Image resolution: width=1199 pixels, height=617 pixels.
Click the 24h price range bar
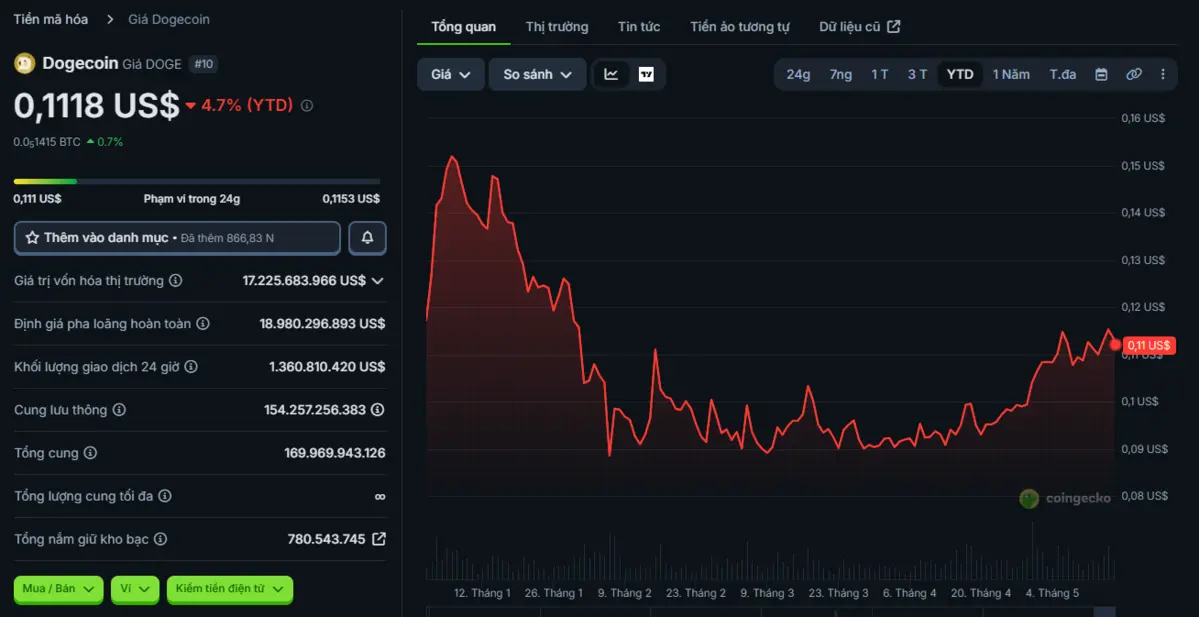197,181
